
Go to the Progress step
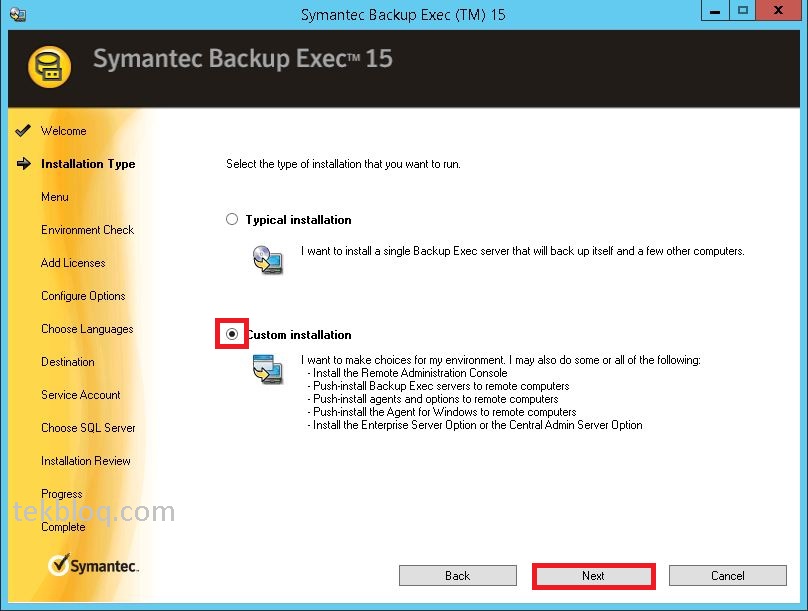(62, 494)
